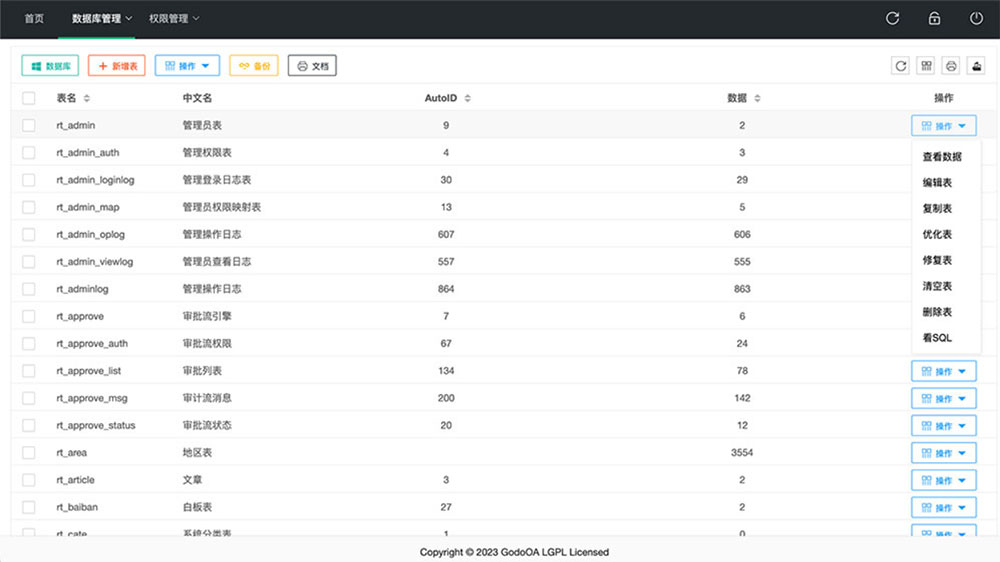This screenshot has width=1000, height=562.
Task: Toggle the select-all header checkbox
Action: 29,98
